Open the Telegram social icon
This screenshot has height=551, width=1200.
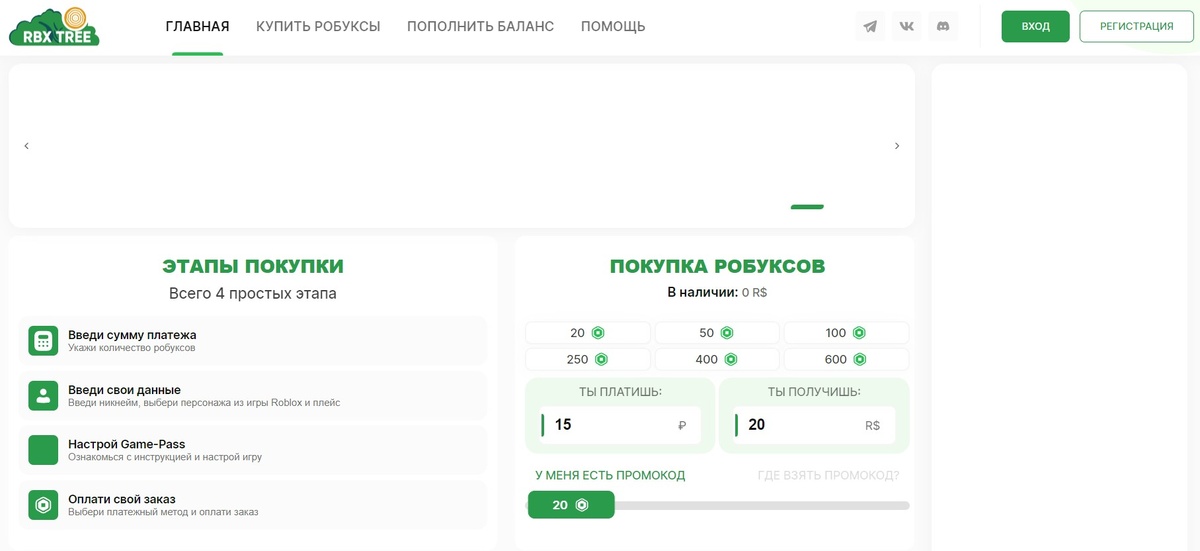[871, 27]
